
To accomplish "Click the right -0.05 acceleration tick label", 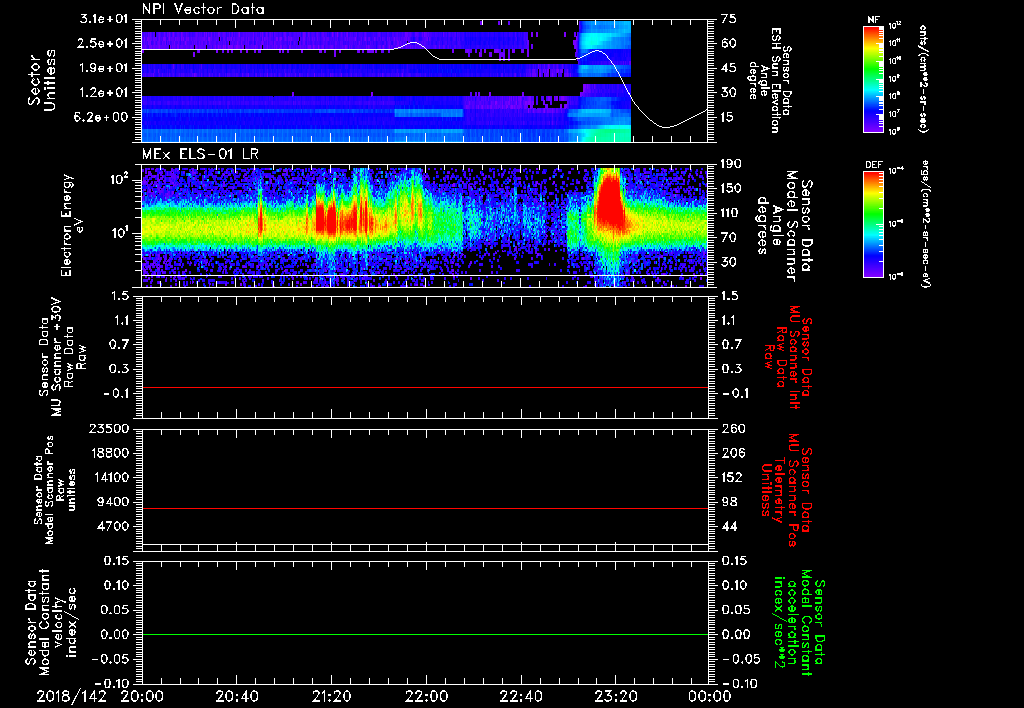I will pos(741,659).
